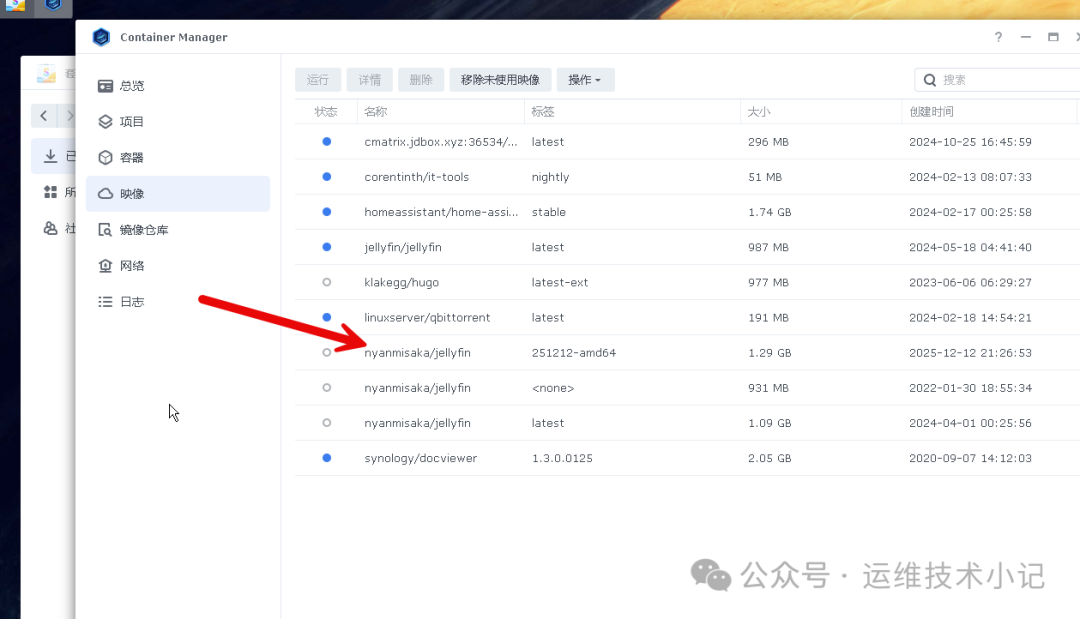1080x619 pixels.
Task: Click the 2023-06-06 06:29:27 timestamp
Action: point(970,282)
